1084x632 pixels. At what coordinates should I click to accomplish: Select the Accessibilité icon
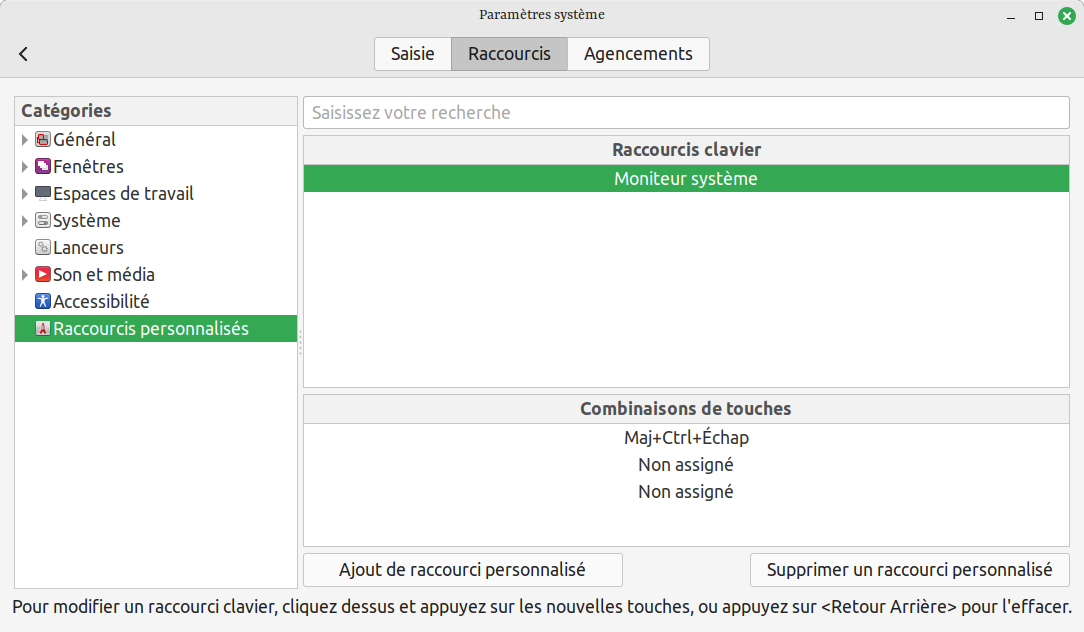tap(43, 302)
